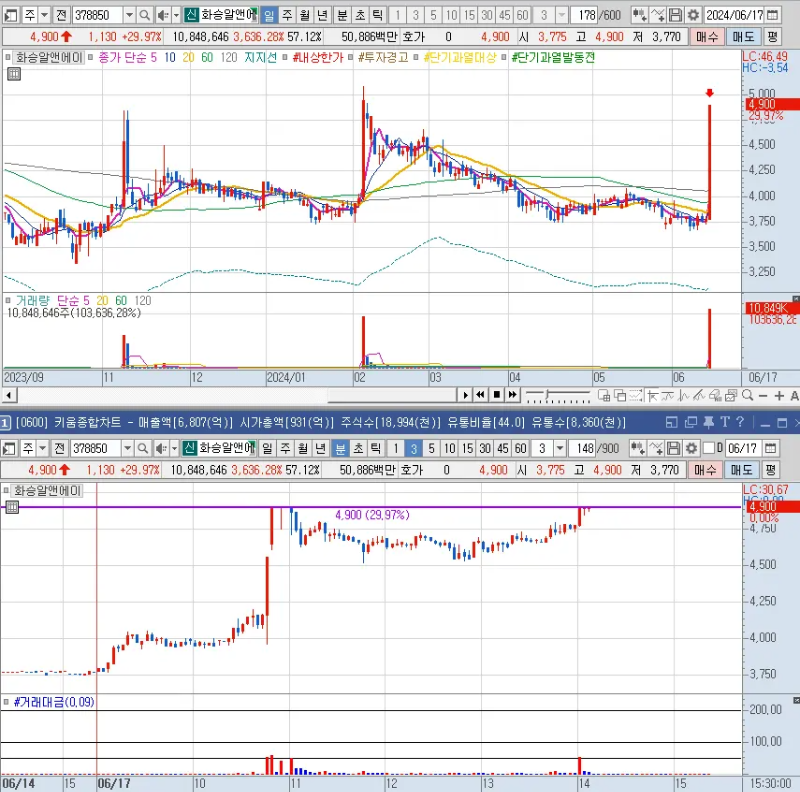
Task: Click the play forward button beside the scrollbar
Action: [x=465, y=395]
